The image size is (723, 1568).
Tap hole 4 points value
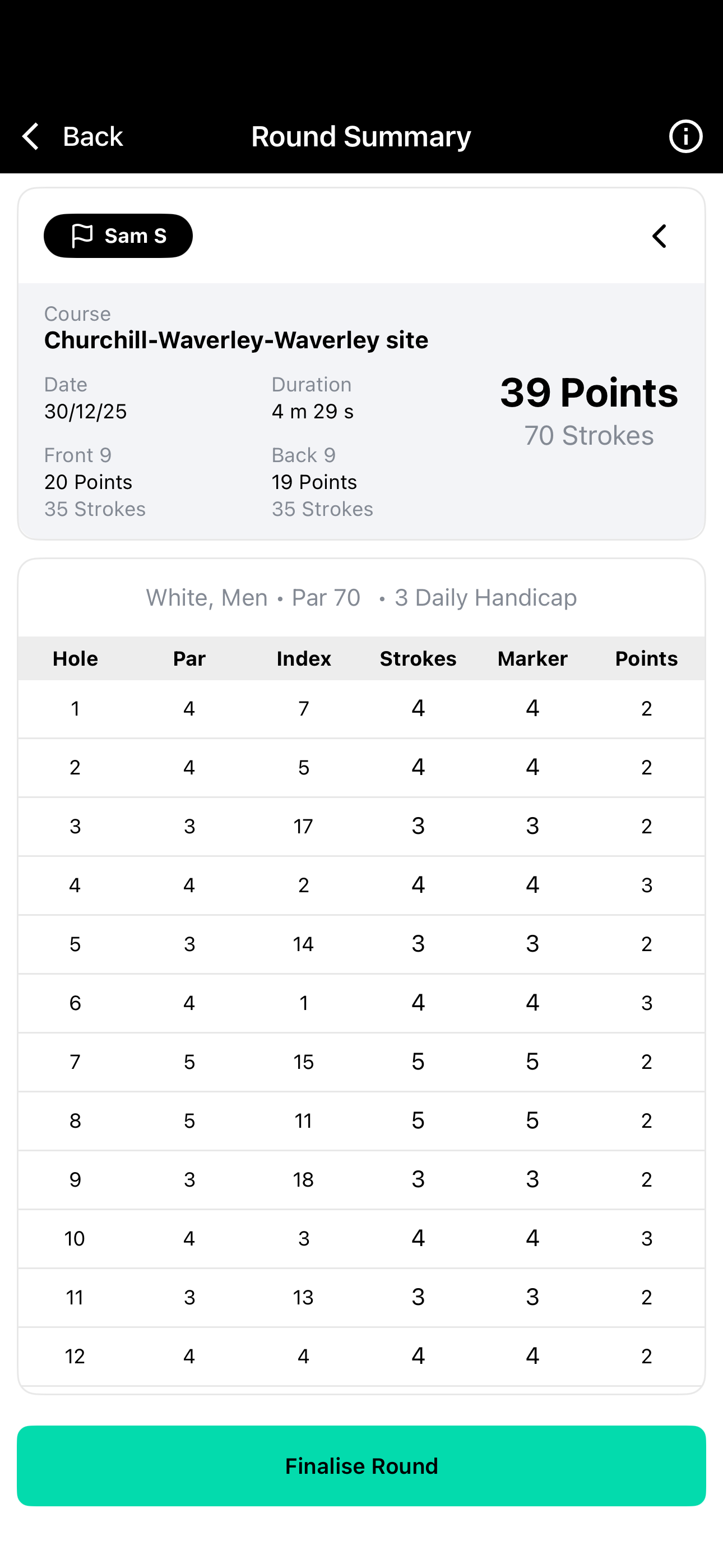click(646, 885)
